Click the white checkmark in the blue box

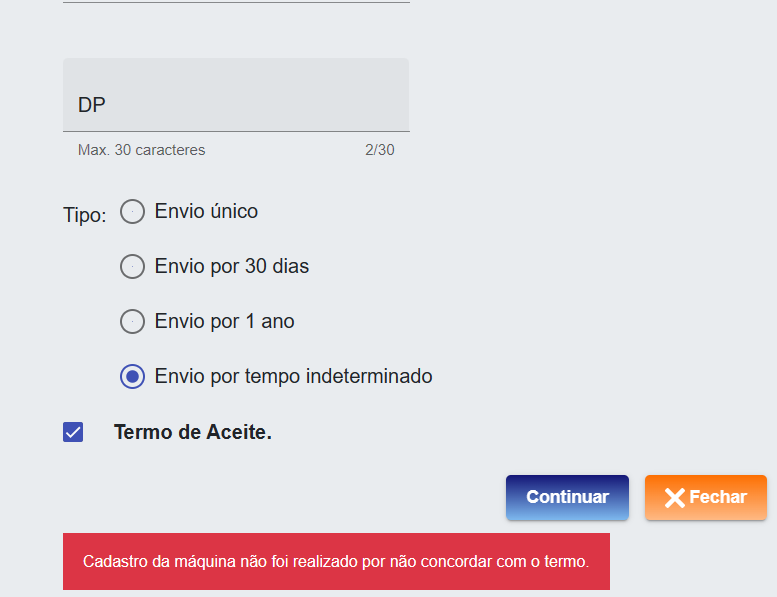(x=73, y=432)
